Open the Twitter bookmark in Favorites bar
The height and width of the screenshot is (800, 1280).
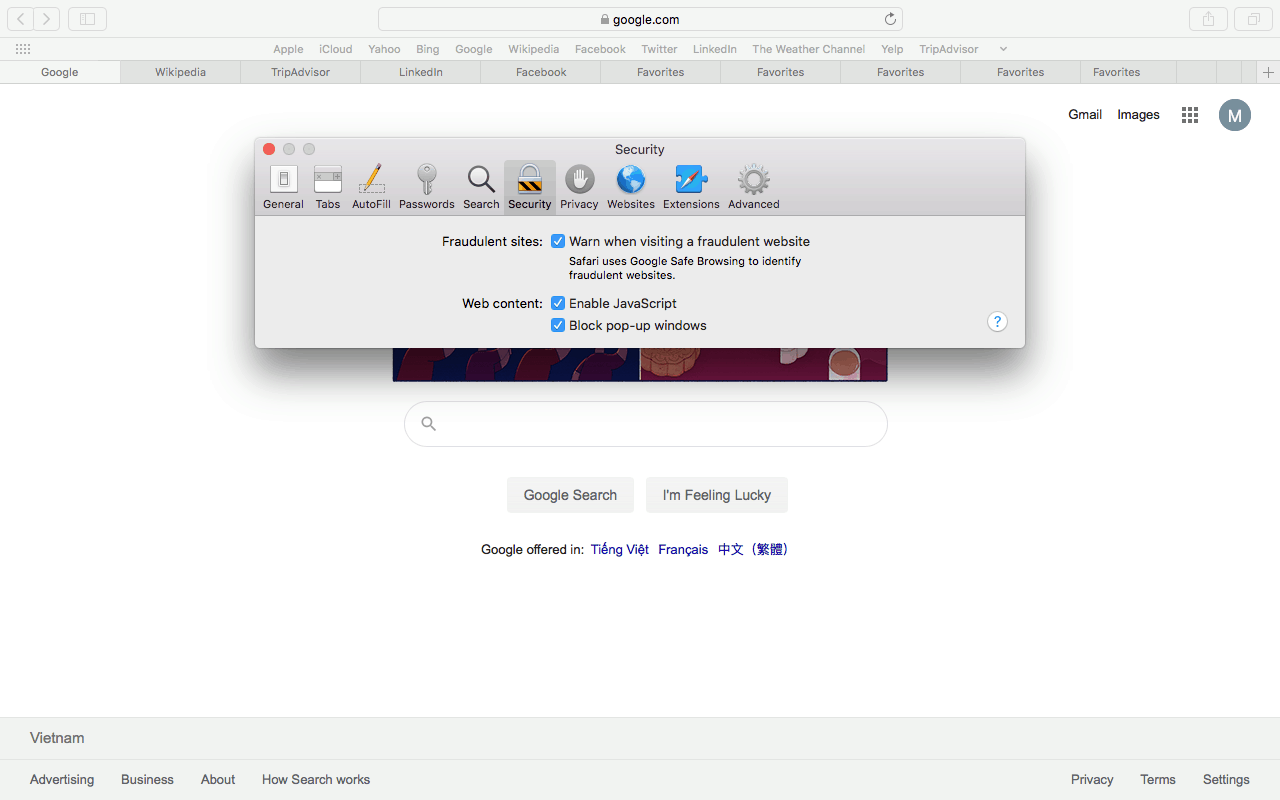point(659,49)
